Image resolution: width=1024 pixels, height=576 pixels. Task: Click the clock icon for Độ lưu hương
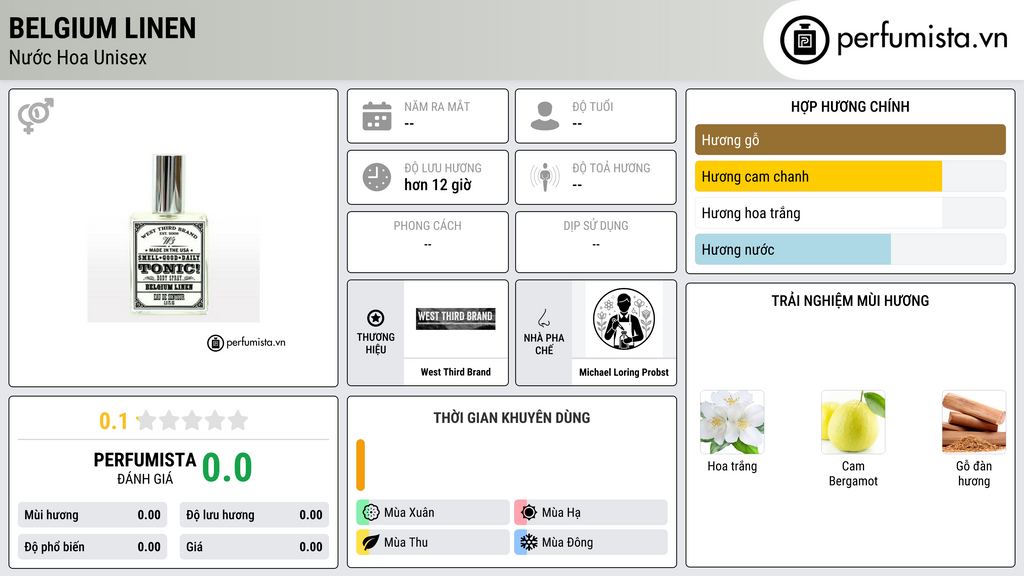coord(377,177)
